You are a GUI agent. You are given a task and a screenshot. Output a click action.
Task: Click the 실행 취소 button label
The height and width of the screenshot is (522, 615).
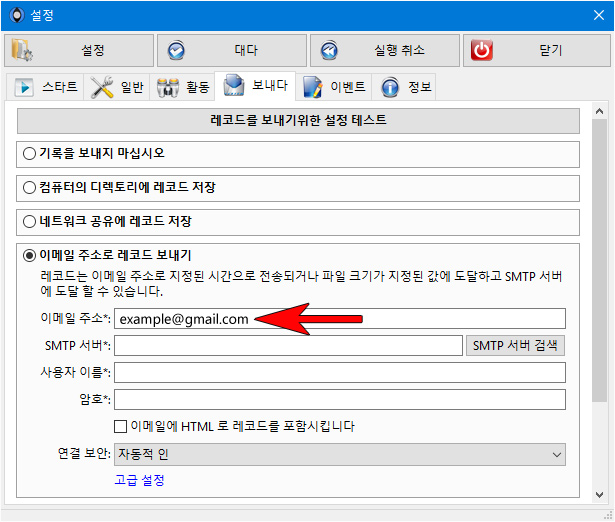click(x=399, y=50)
